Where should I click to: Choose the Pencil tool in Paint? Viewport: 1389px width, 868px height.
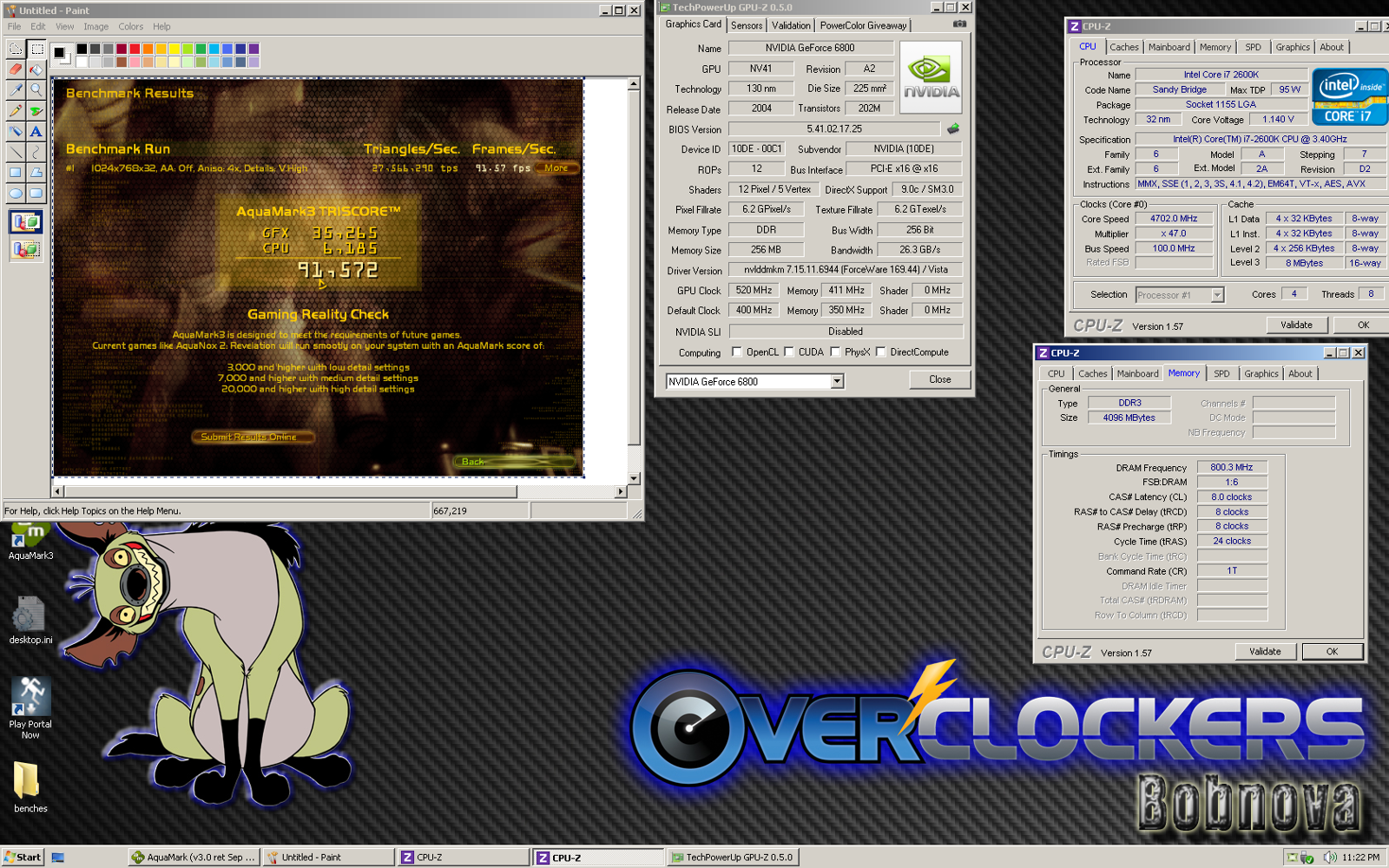pos(16,110)
